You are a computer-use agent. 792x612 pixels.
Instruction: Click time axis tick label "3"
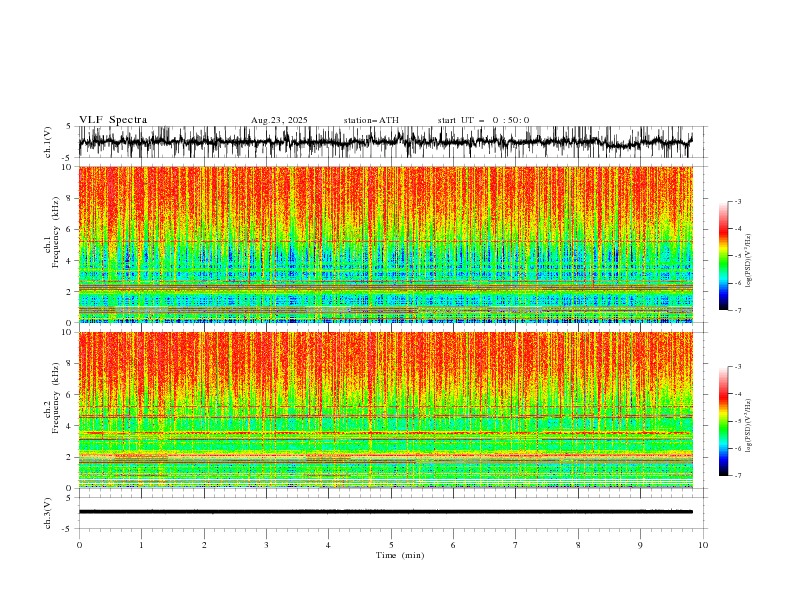pyautogui.click(x=266, y=545)
